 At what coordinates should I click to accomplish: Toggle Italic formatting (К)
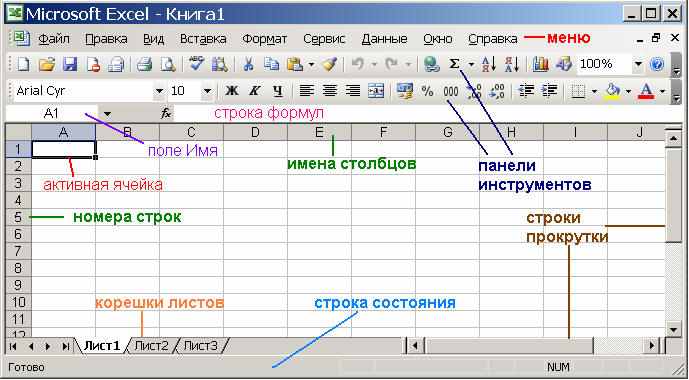pos(254,91)
